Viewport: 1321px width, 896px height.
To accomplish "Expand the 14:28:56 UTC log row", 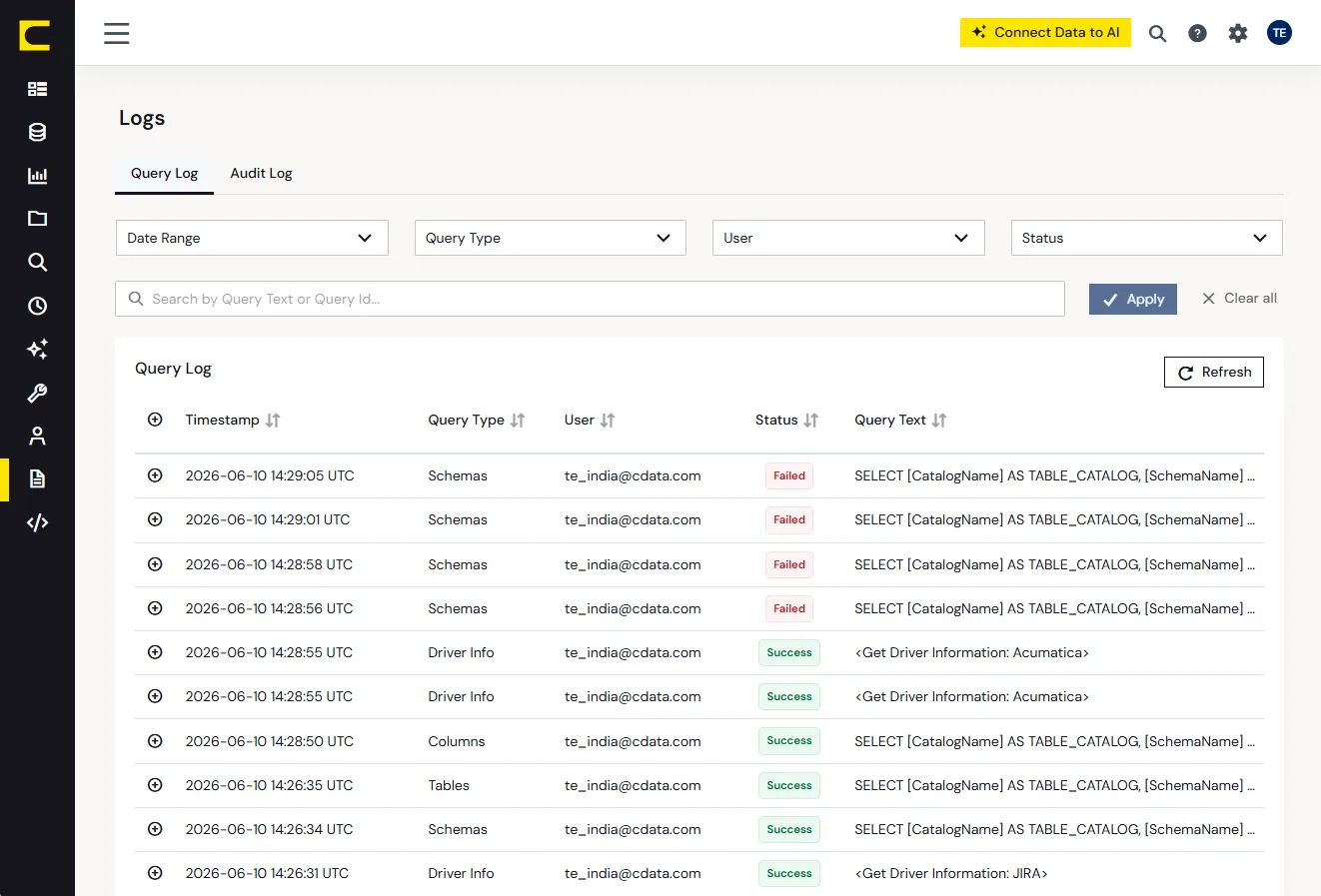I will (155, 608).
